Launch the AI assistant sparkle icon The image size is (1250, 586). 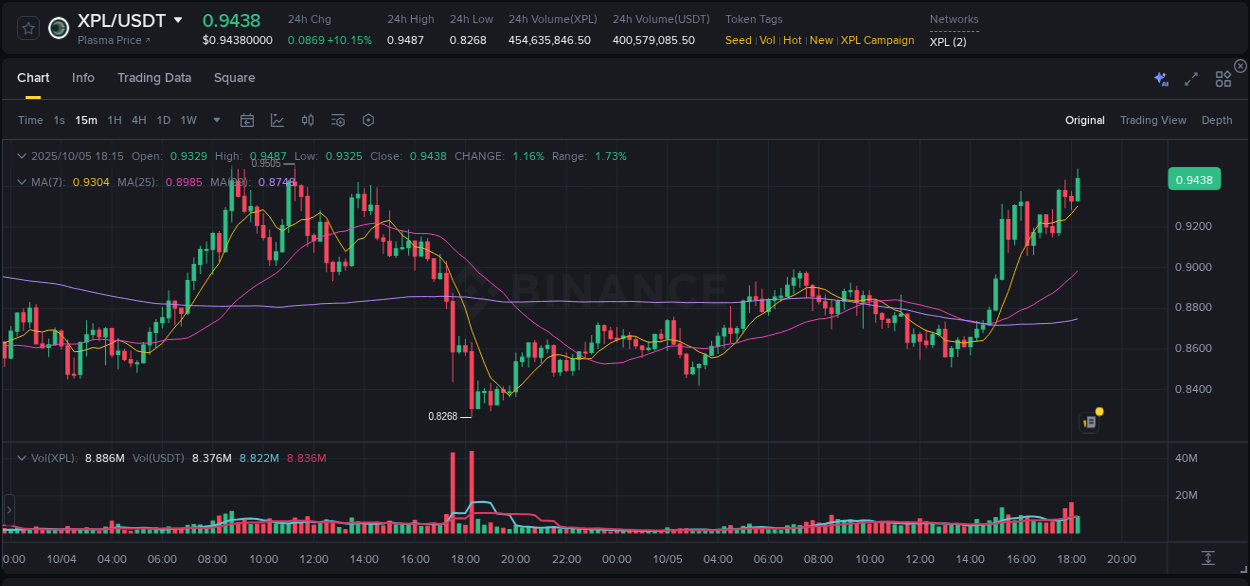[1160, 78]
